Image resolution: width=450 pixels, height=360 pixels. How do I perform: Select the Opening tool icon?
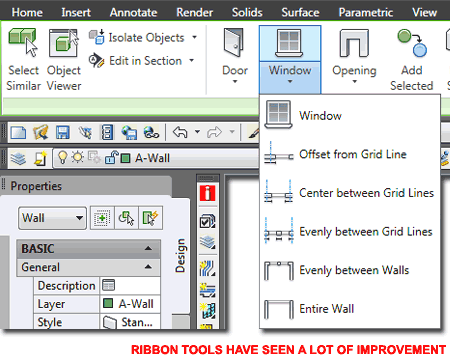coord(354,43)
